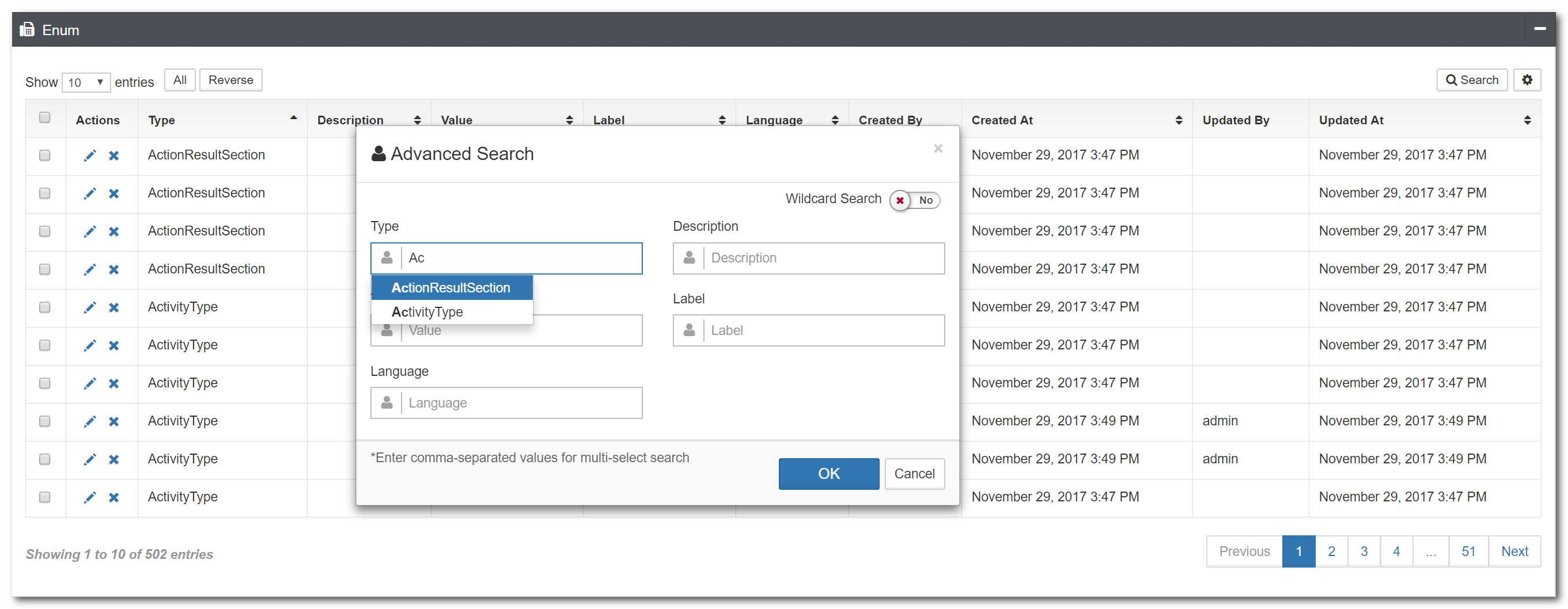Image resolution: width=1568 pixels, height=609 pixels.
Task: Open the Show entries count dropdown
Action: 86,82
